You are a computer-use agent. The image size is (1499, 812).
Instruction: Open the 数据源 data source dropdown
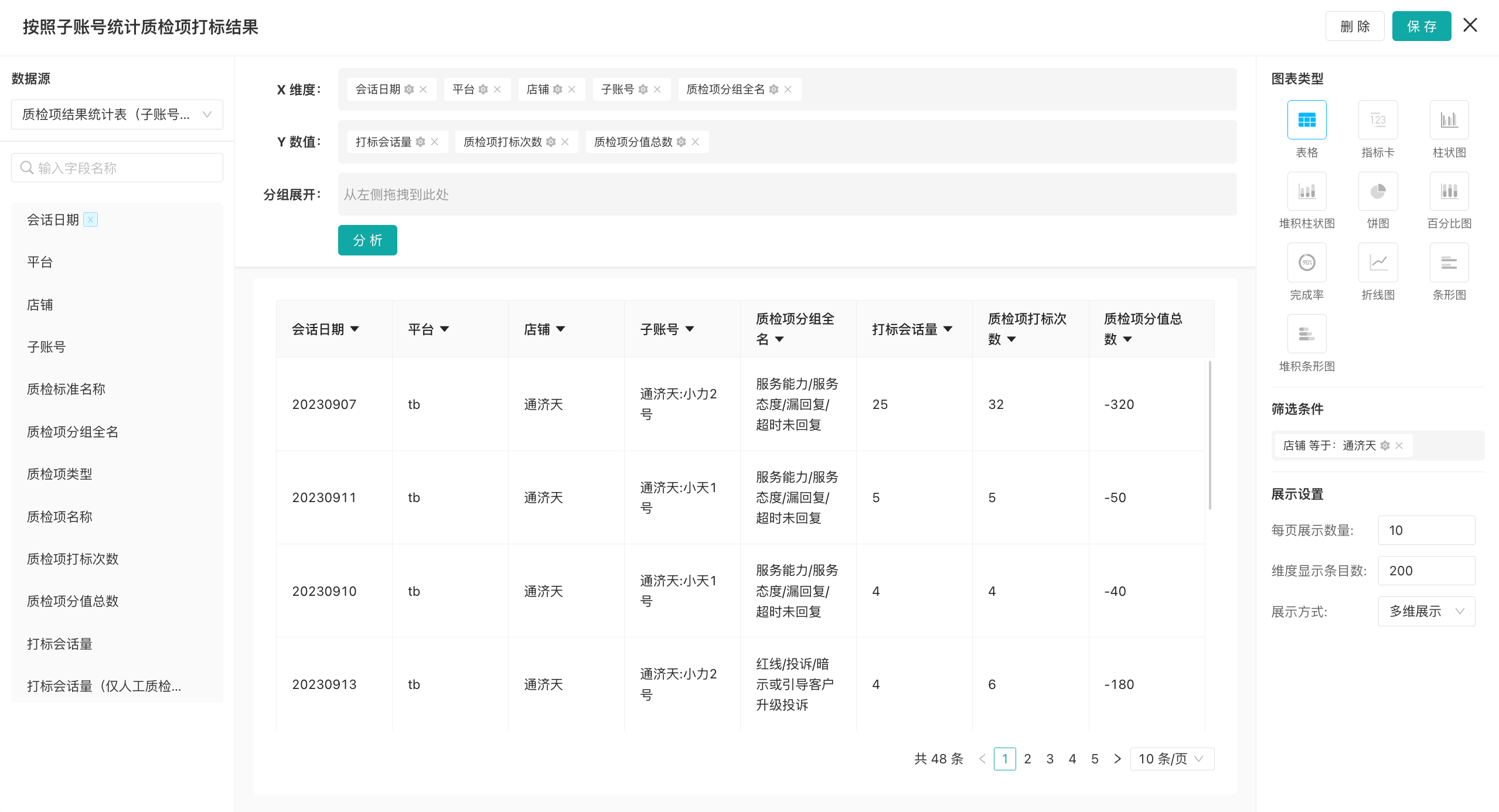(x=117, y=115)
